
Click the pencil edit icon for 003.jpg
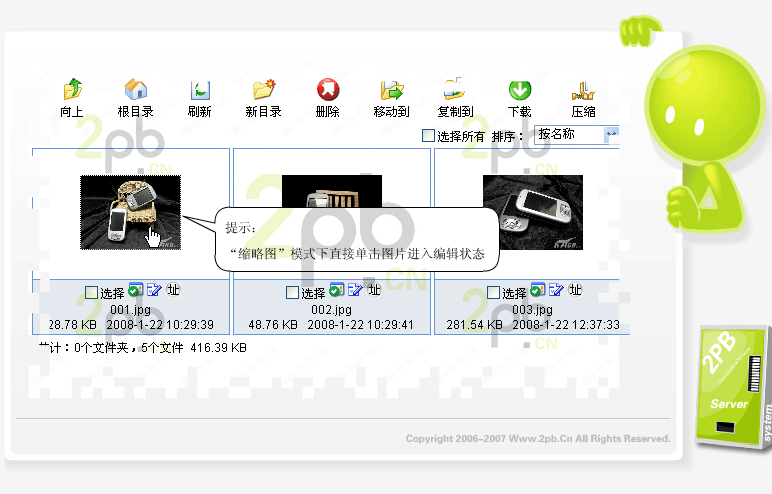556,290
